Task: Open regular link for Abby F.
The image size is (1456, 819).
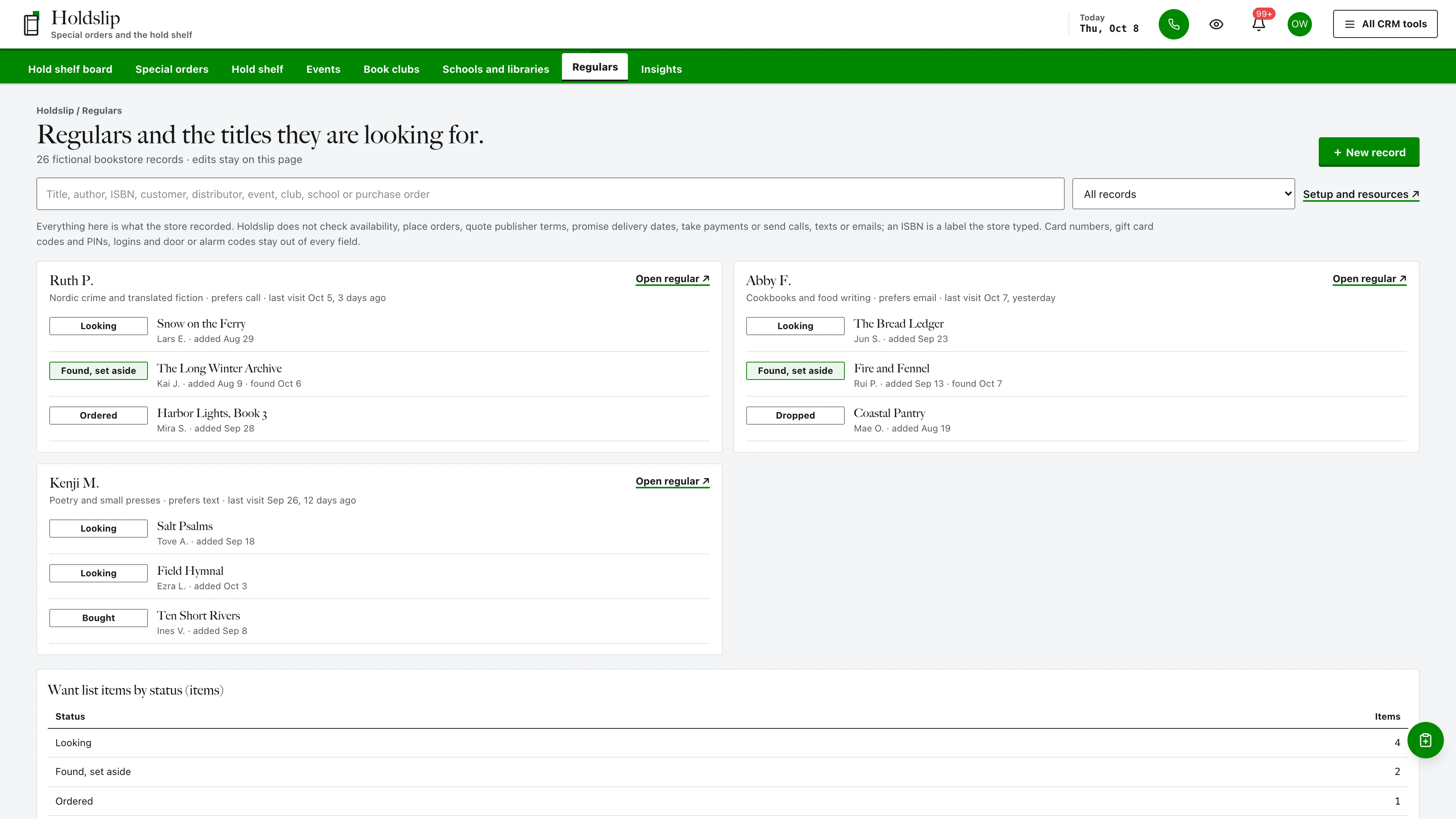Action: (x=1369, y=279)
